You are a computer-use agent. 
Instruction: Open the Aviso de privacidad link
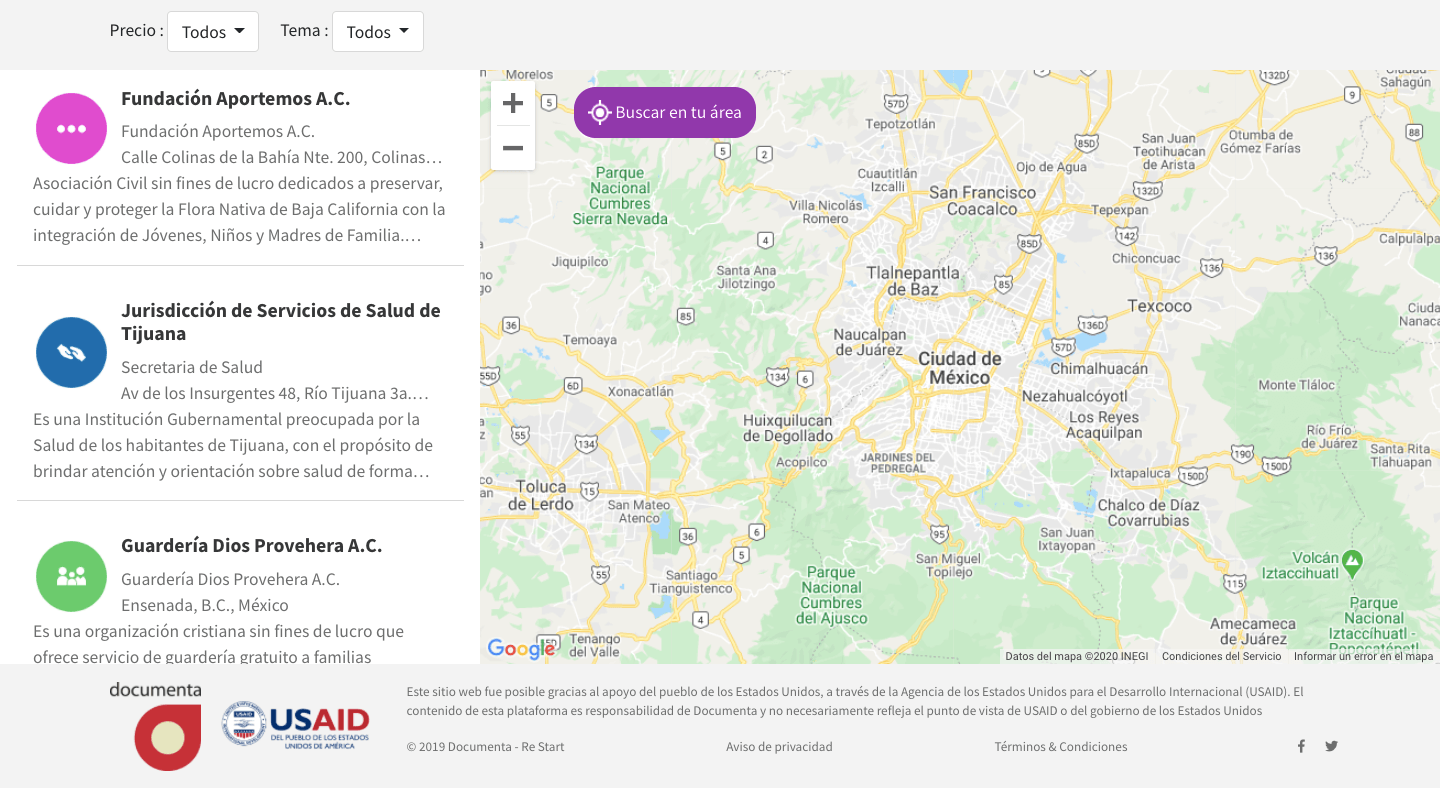coord(779,747)
